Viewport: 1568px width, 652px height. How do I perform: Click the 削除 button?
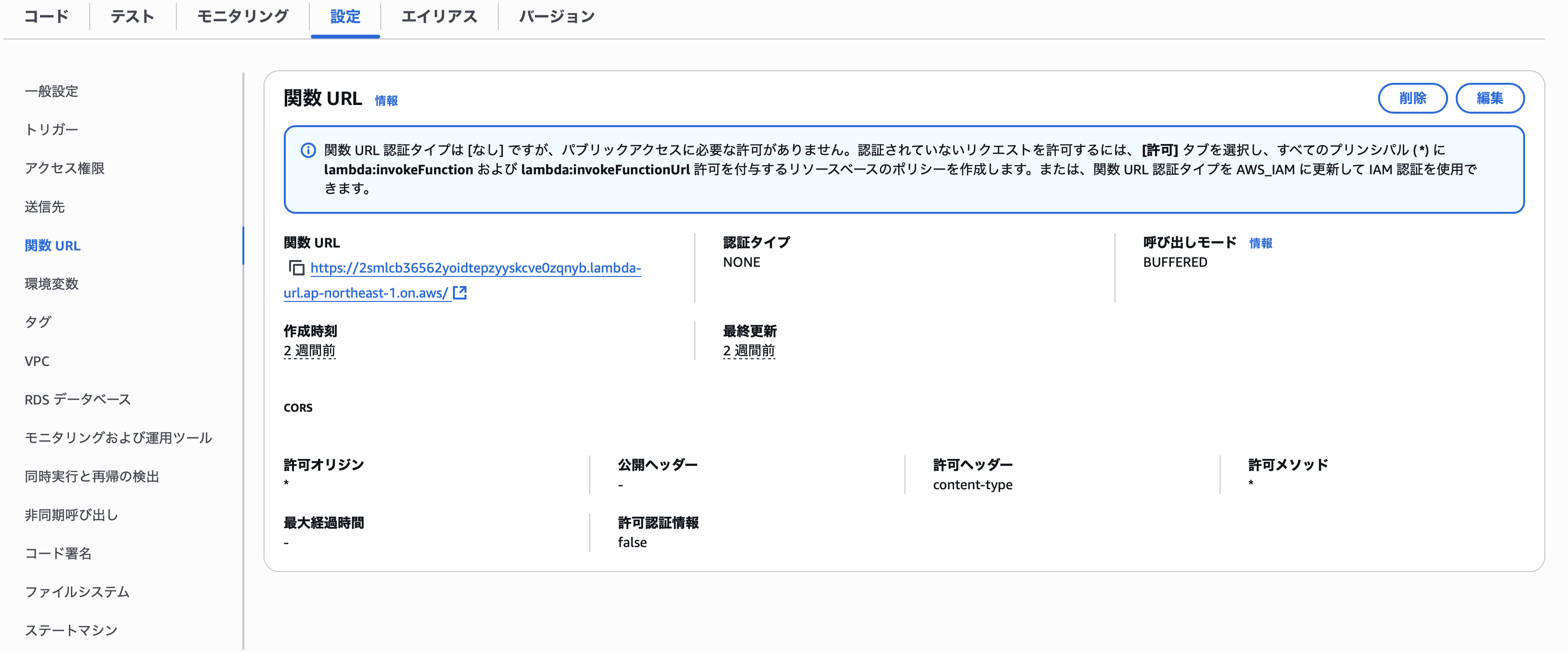[x=1413, y=97]
